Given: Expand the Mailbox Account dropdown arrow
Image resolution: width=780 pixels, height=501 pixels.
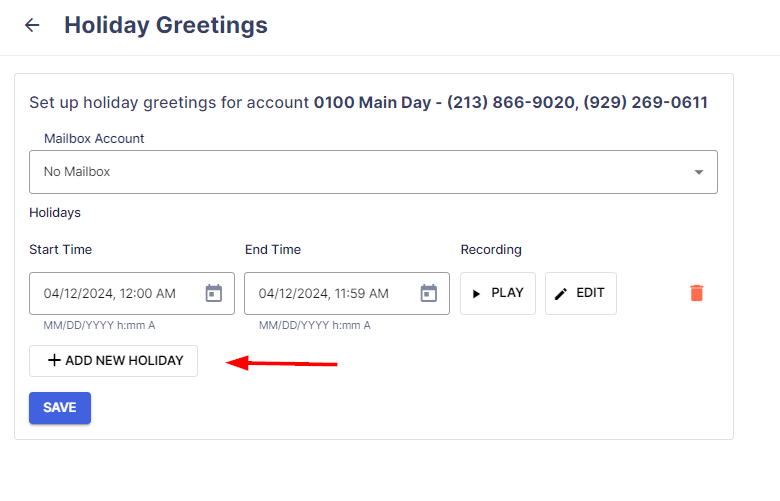Looking at the screenshot, I should point(699,172).
